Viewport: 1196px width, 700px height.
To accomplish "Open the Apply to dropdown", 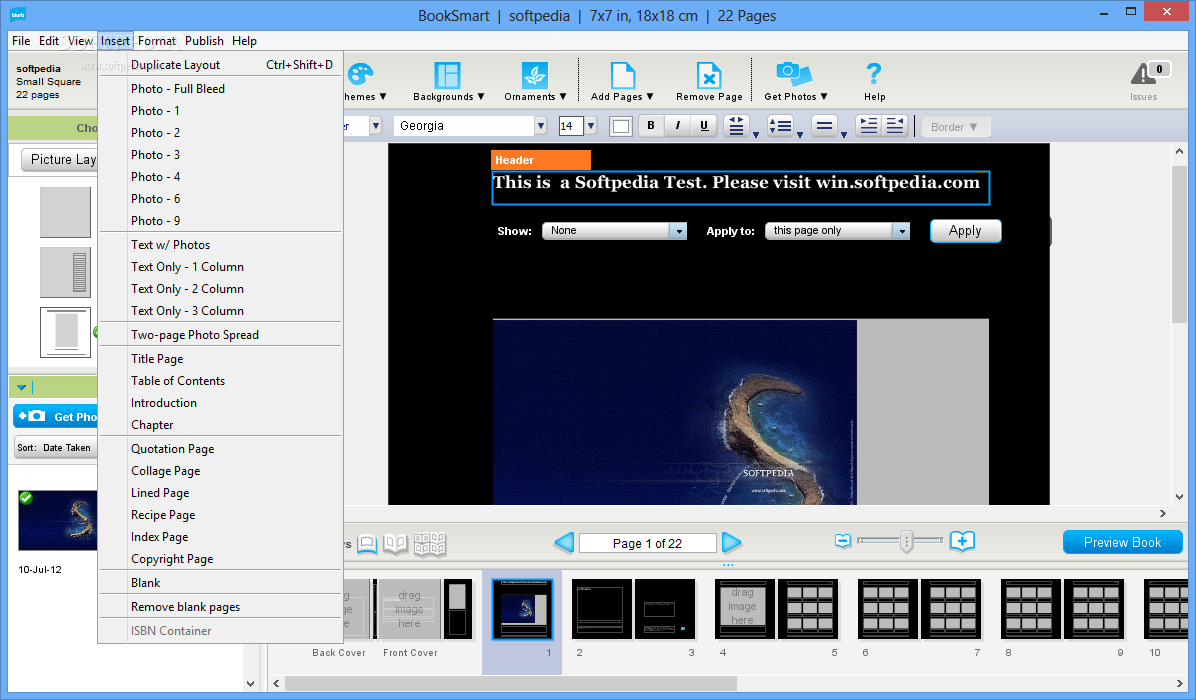I will tap(838, 230).
